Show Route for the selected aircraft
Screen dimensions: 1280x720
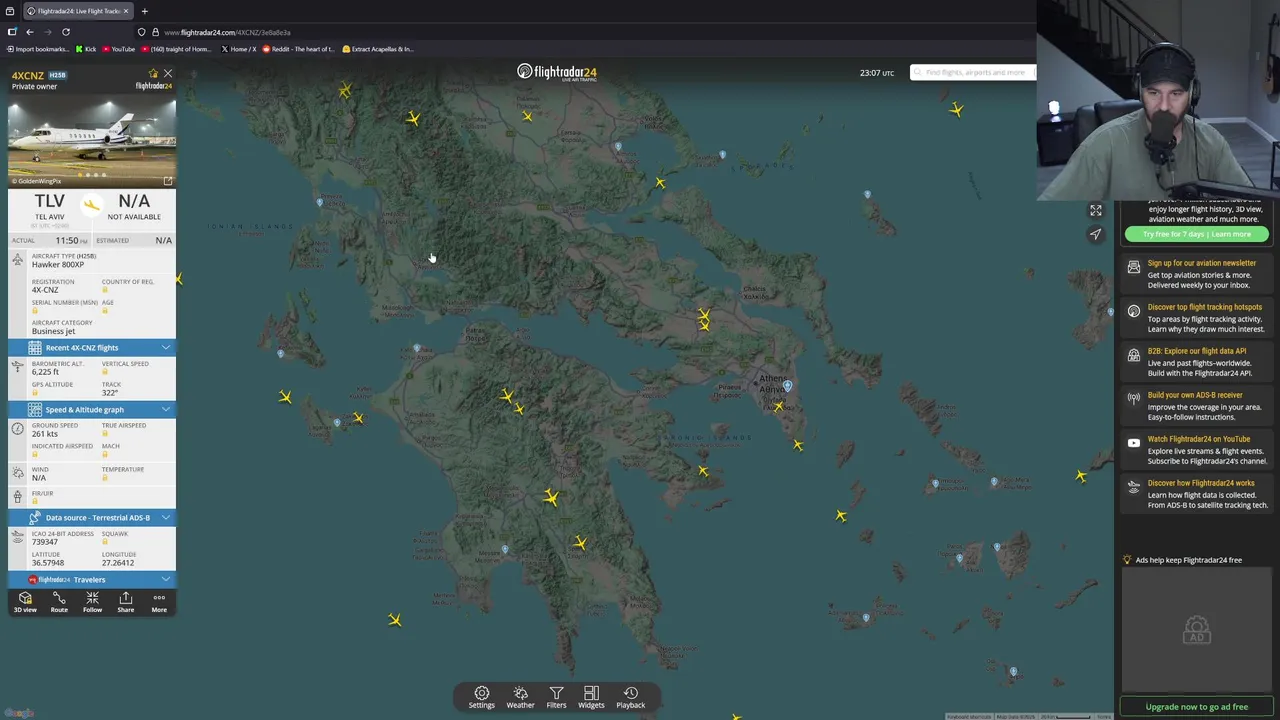click(x=59, y=602)
